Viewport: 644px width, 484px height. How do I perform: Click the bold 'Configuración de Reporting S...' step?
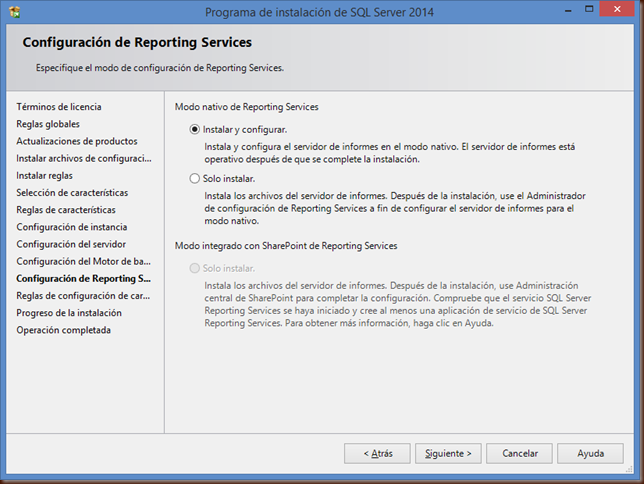(83, 279)
